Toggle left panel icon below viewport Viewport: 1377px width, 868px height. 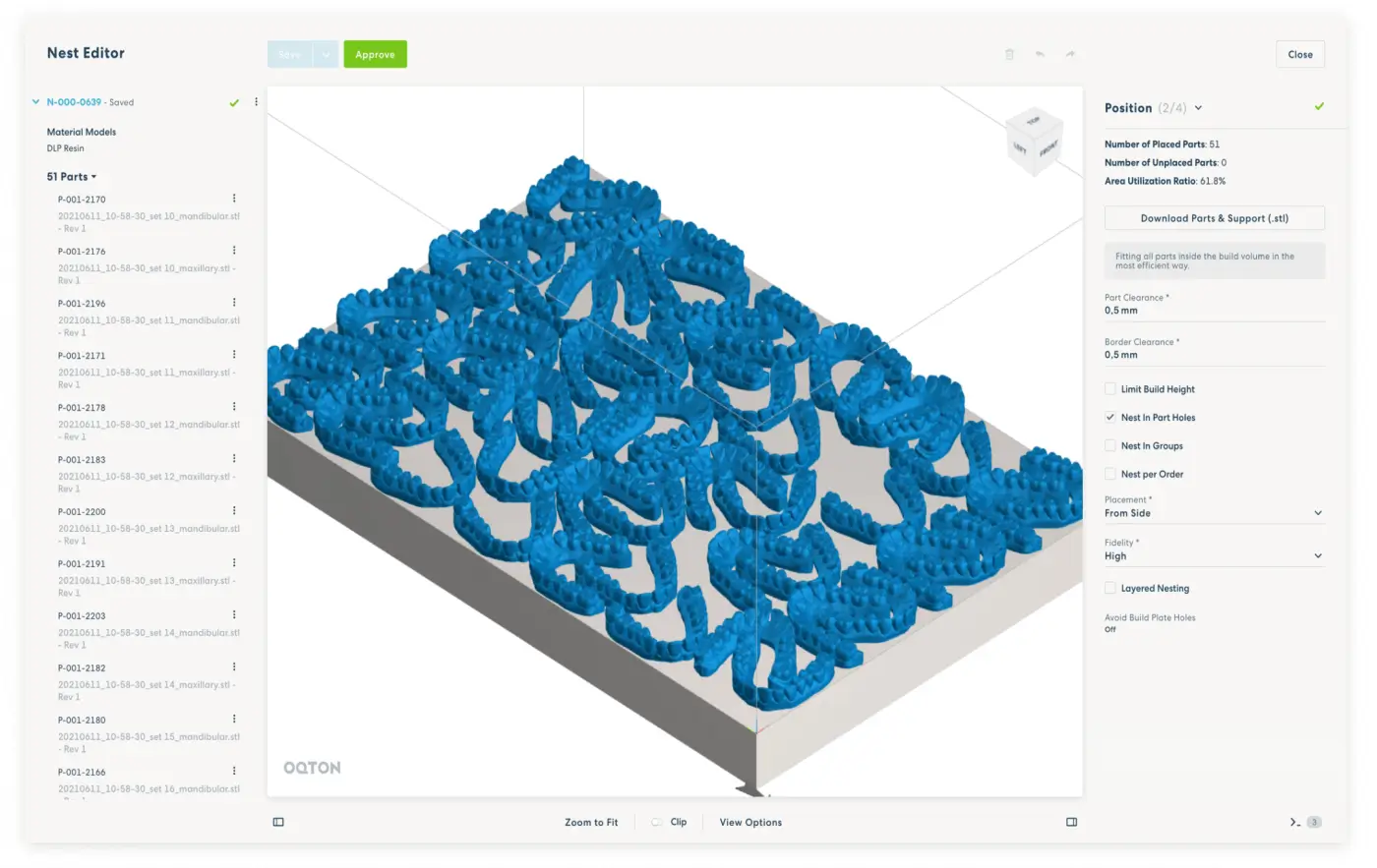[278, 822]
